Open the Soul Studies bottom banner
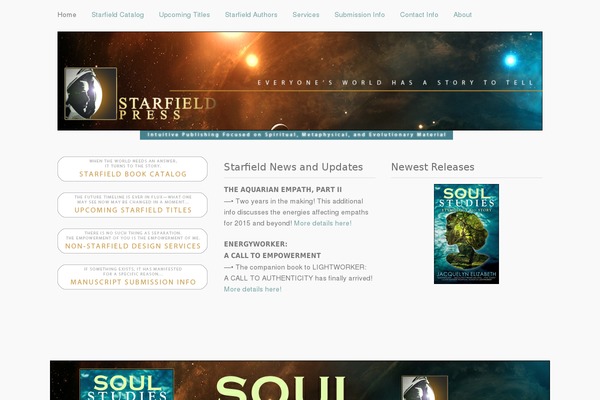The image size is (600, 400). (x=300, y=380)
